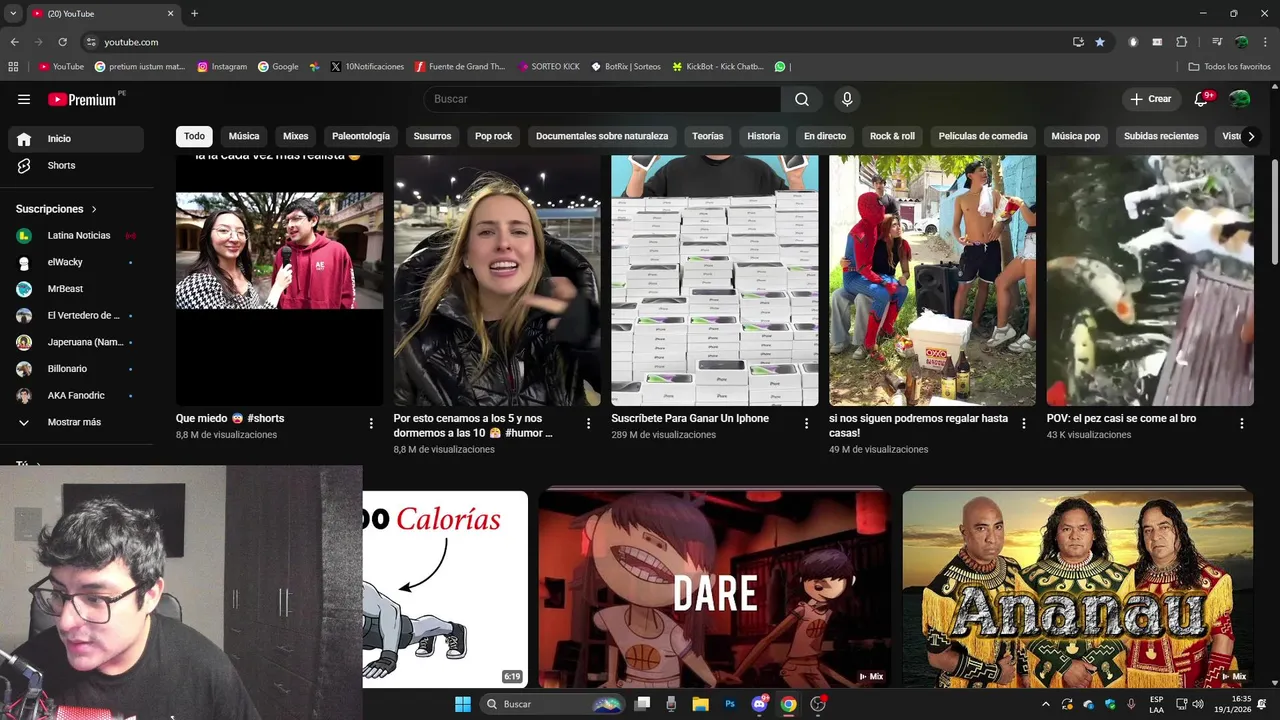Open options for 'POV: el pez' short
Screen dimensions: 1280x720
pyautogui.click(x=1242, y=424)
